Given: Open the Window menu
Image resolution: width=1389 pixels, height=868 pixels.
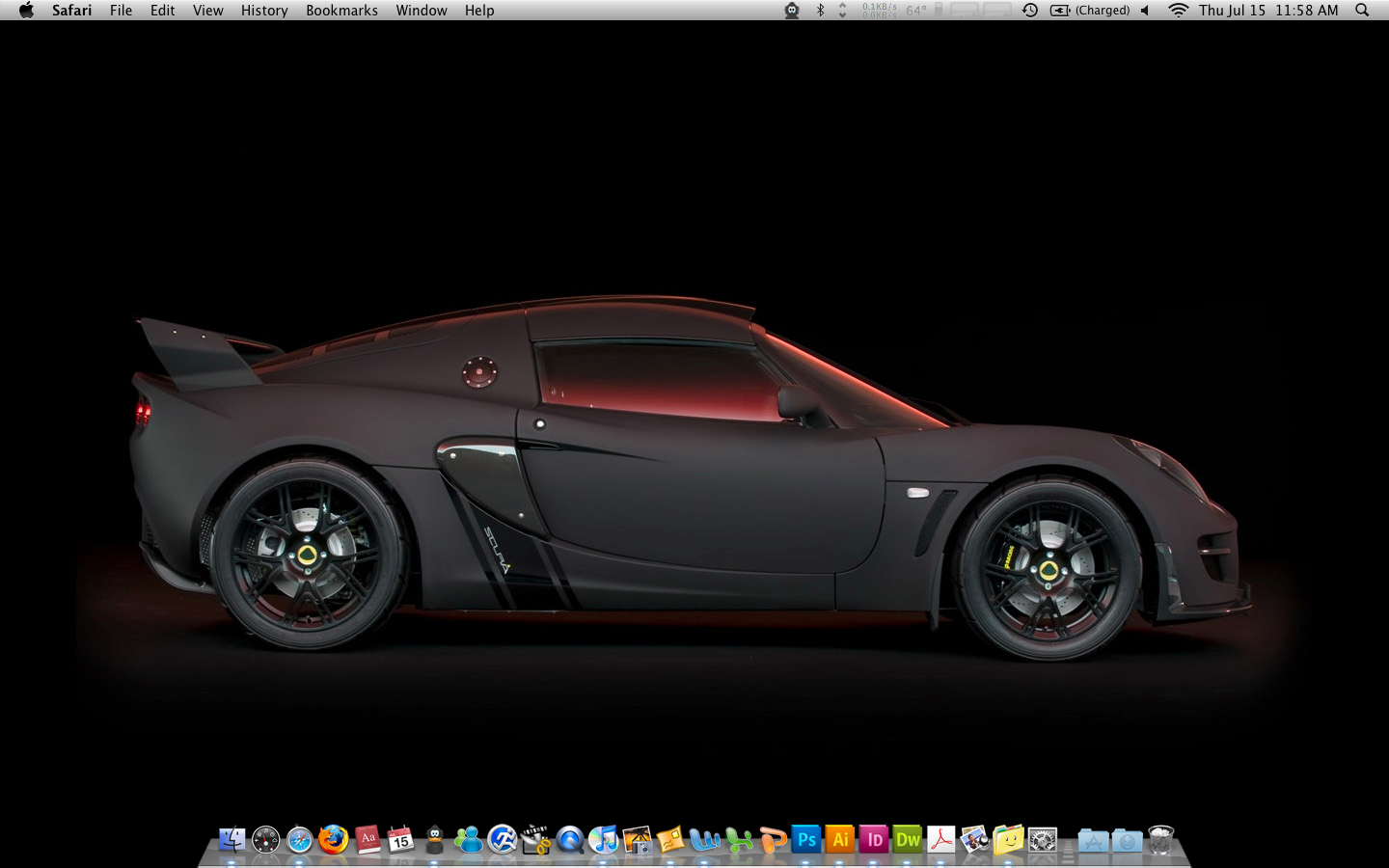Looking at the screenshot, I should point(422,11).
